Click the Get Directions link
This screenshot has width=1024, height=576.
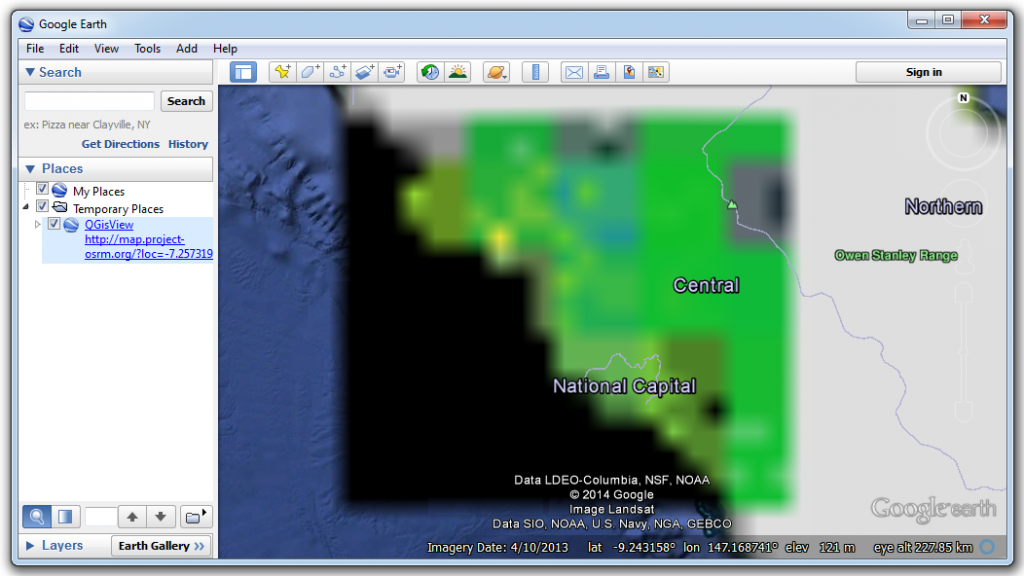point(120,144)
